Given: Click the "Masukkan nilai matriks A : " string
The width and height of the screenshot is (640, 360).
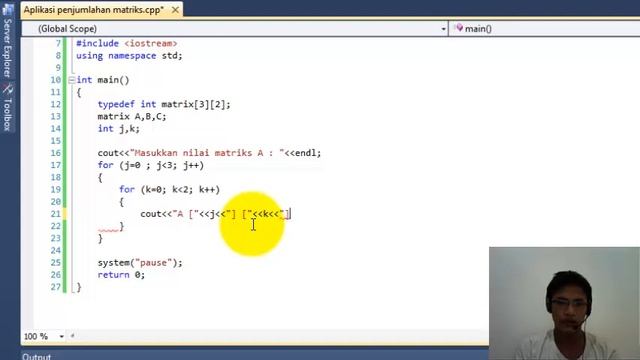Looking at the screenshot, I should click(207, 153).
